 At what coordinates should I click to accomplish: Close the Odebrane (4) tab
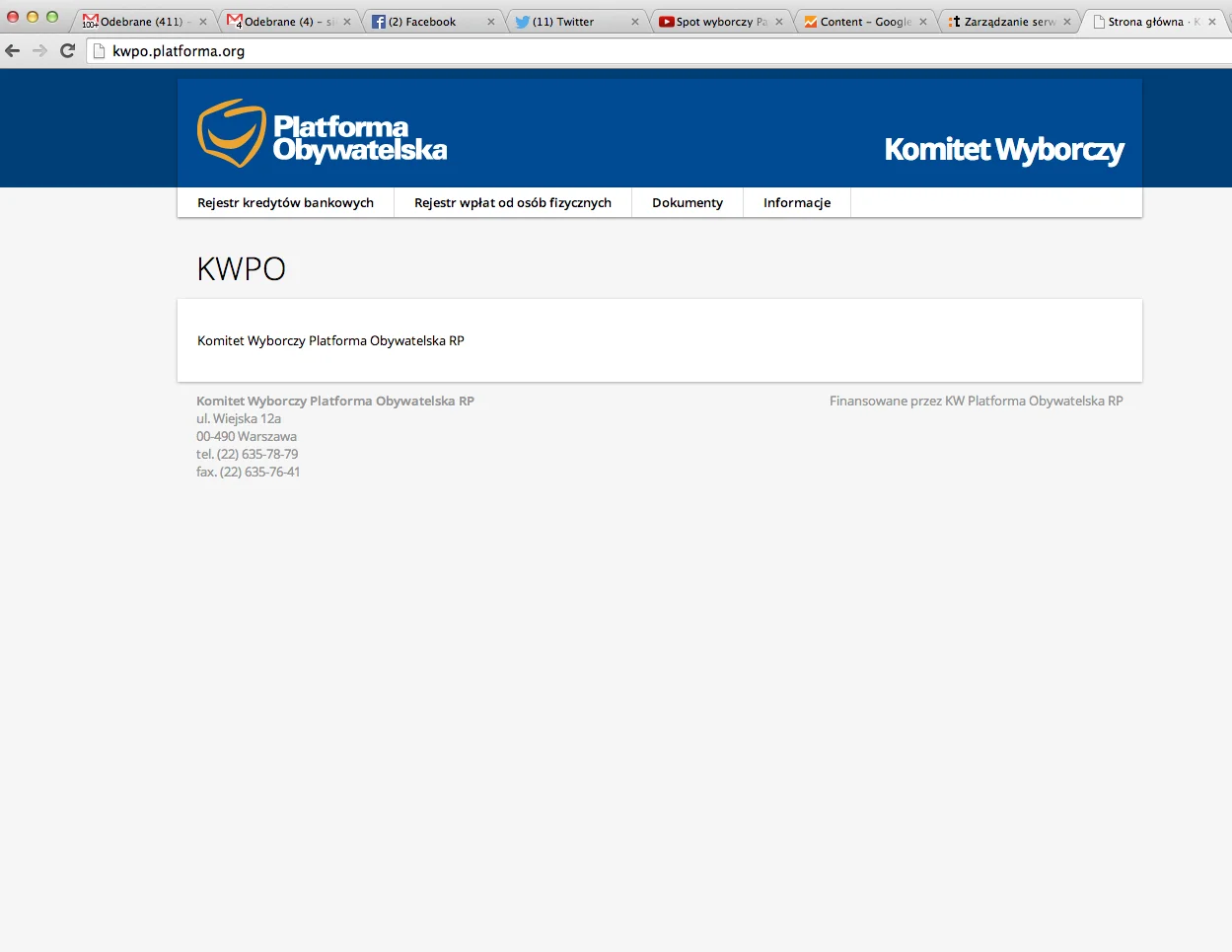(x=347, y=21)
